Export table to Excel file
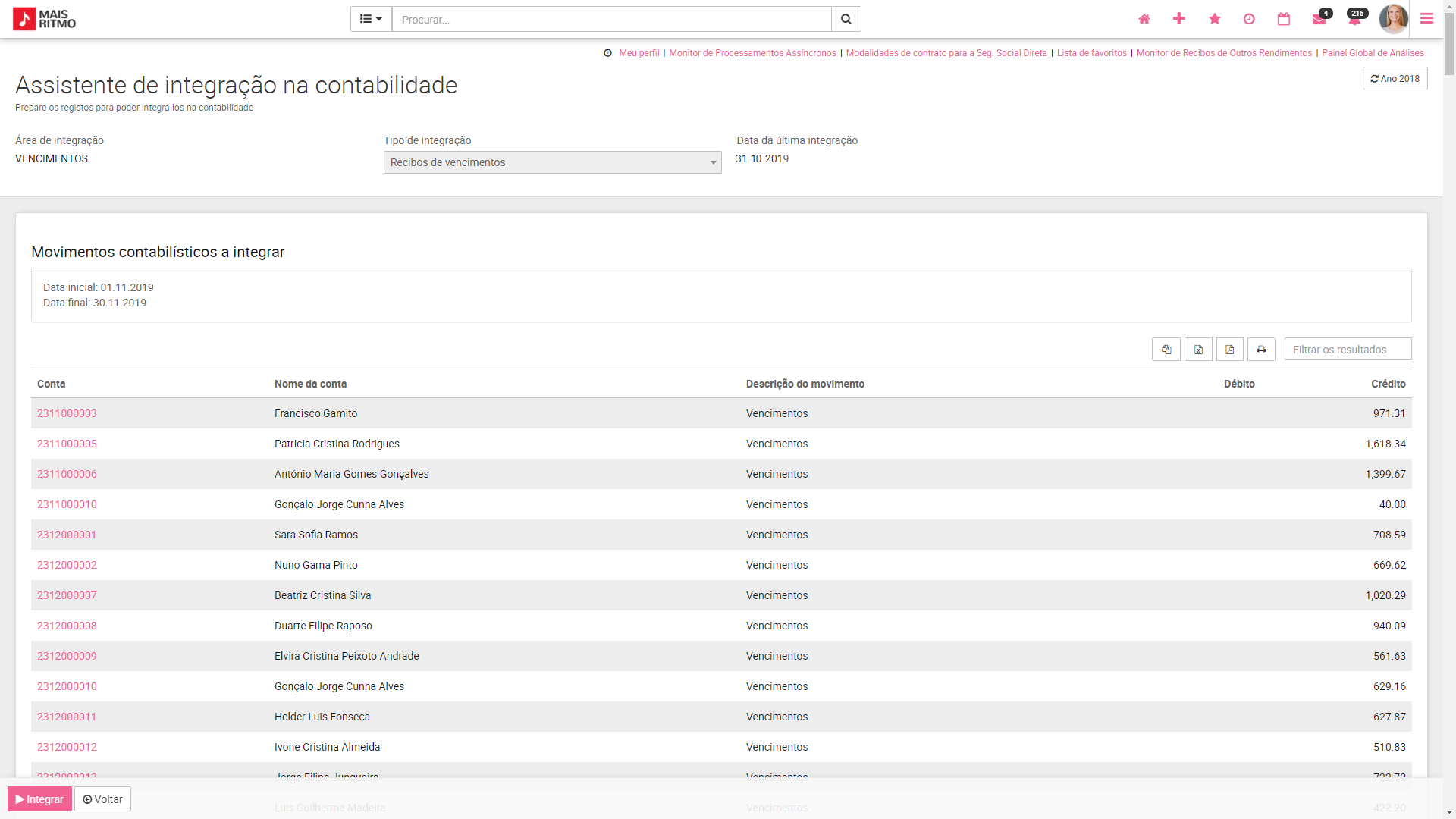This screenshot has height=819, width=1456. point(1198,350)
